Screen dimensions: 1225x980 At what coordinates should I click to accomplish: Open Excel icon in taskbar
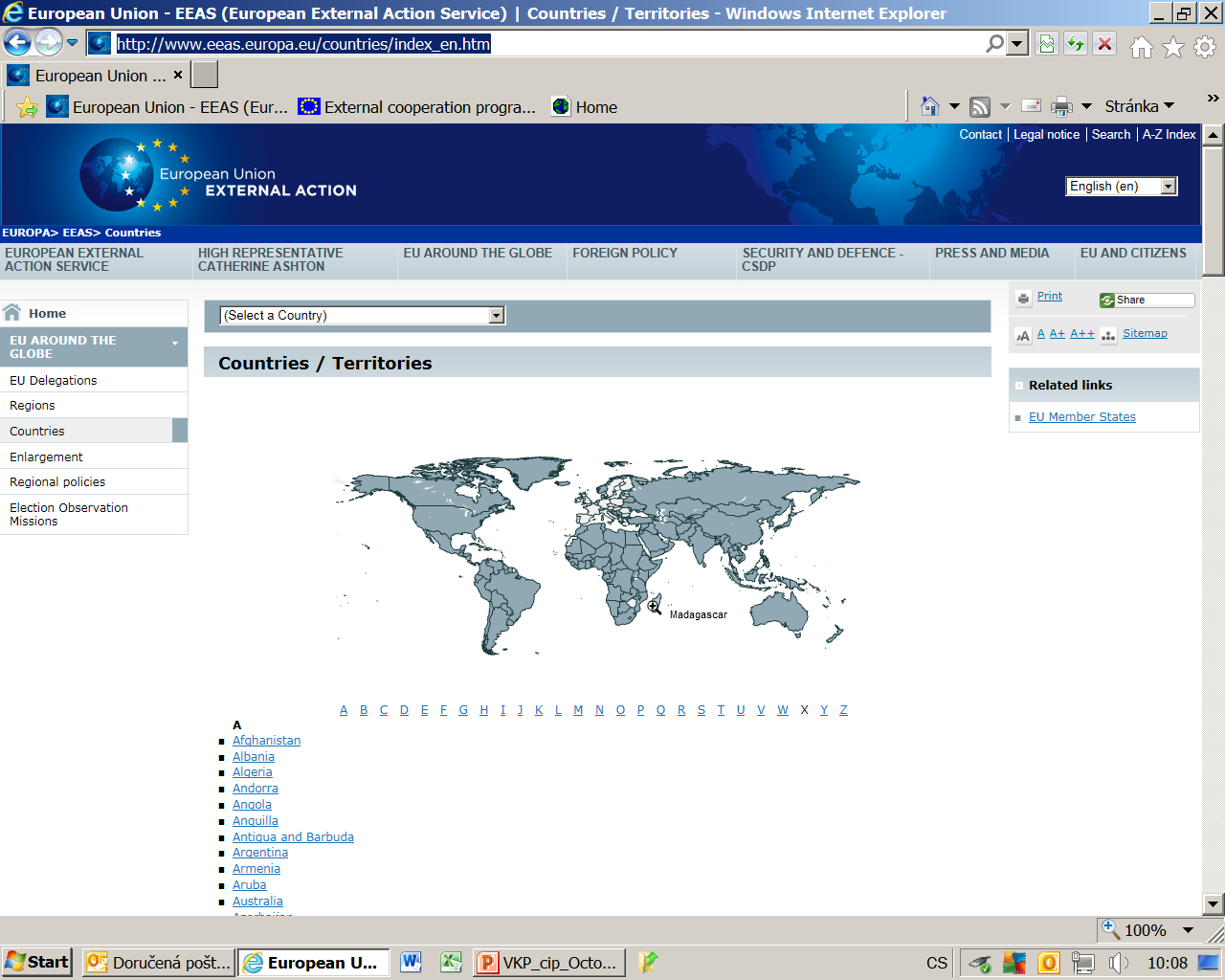[x=451, y=962]
